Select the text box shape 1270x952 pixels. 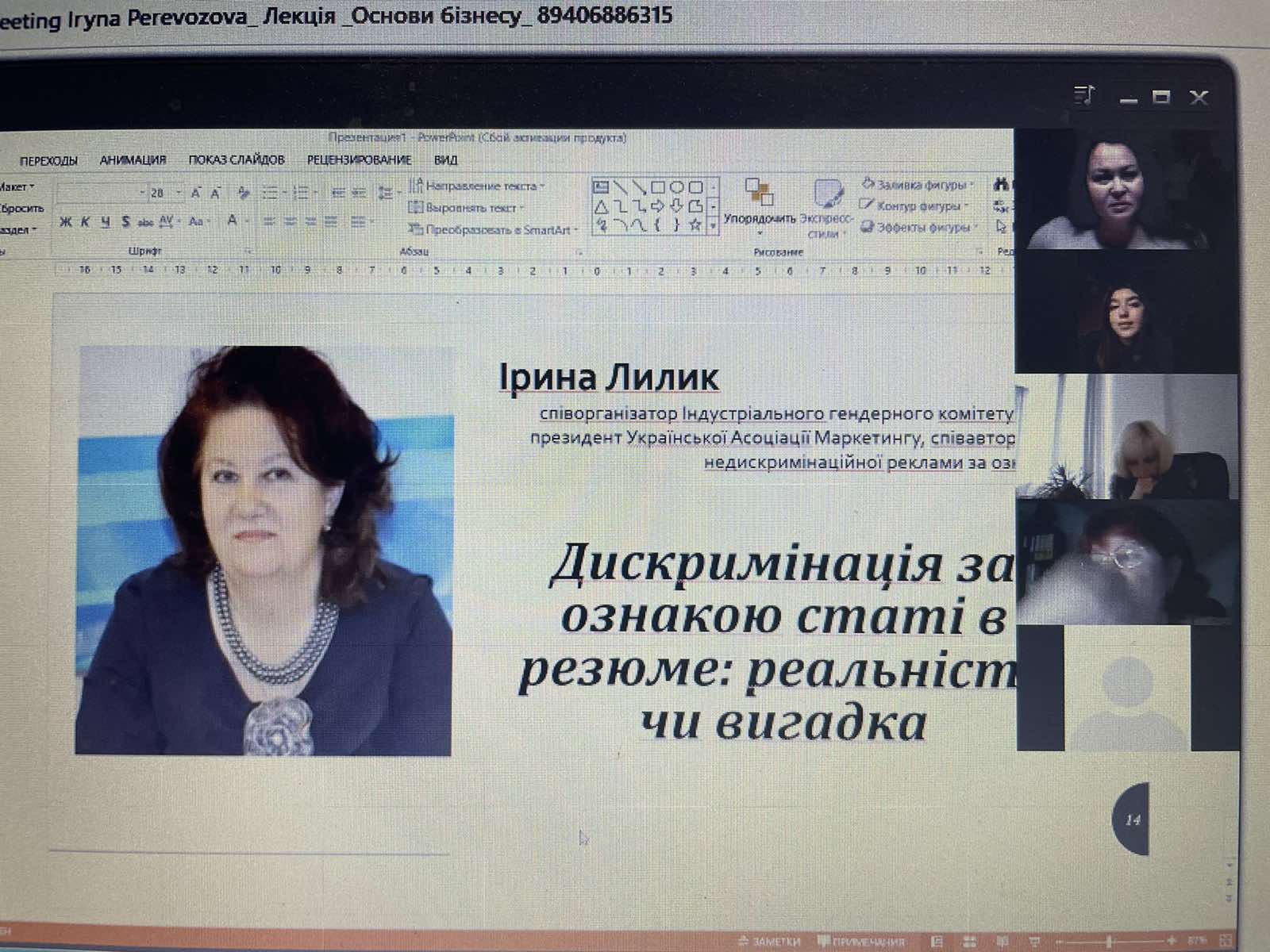(601, 187)
